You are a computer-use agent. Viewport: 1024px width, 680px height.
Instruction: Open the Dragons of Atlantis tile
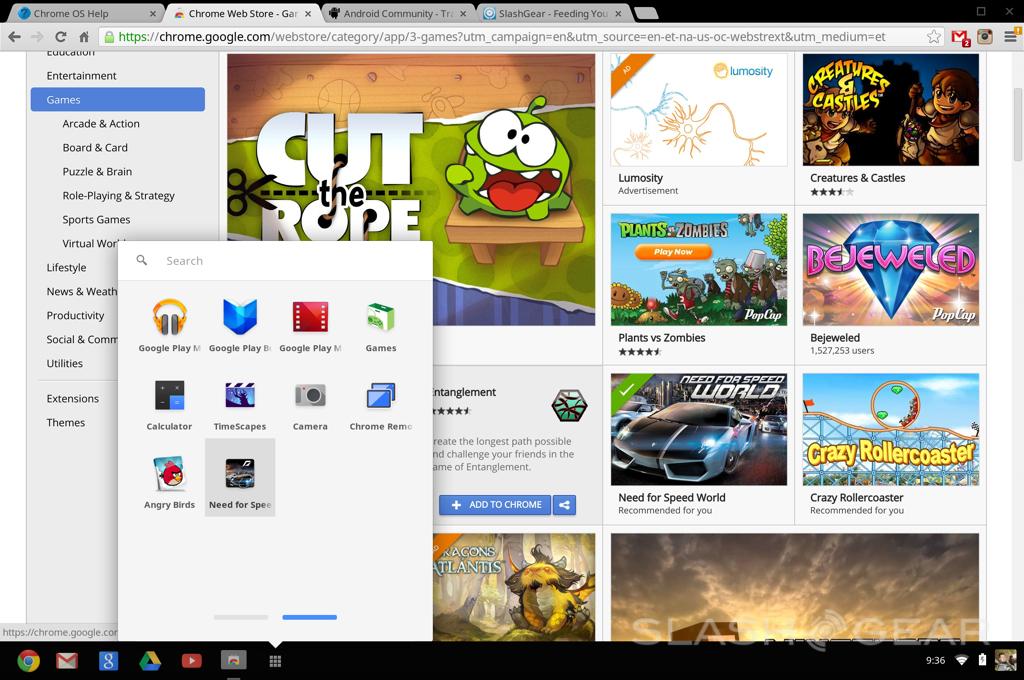(514, 587)
